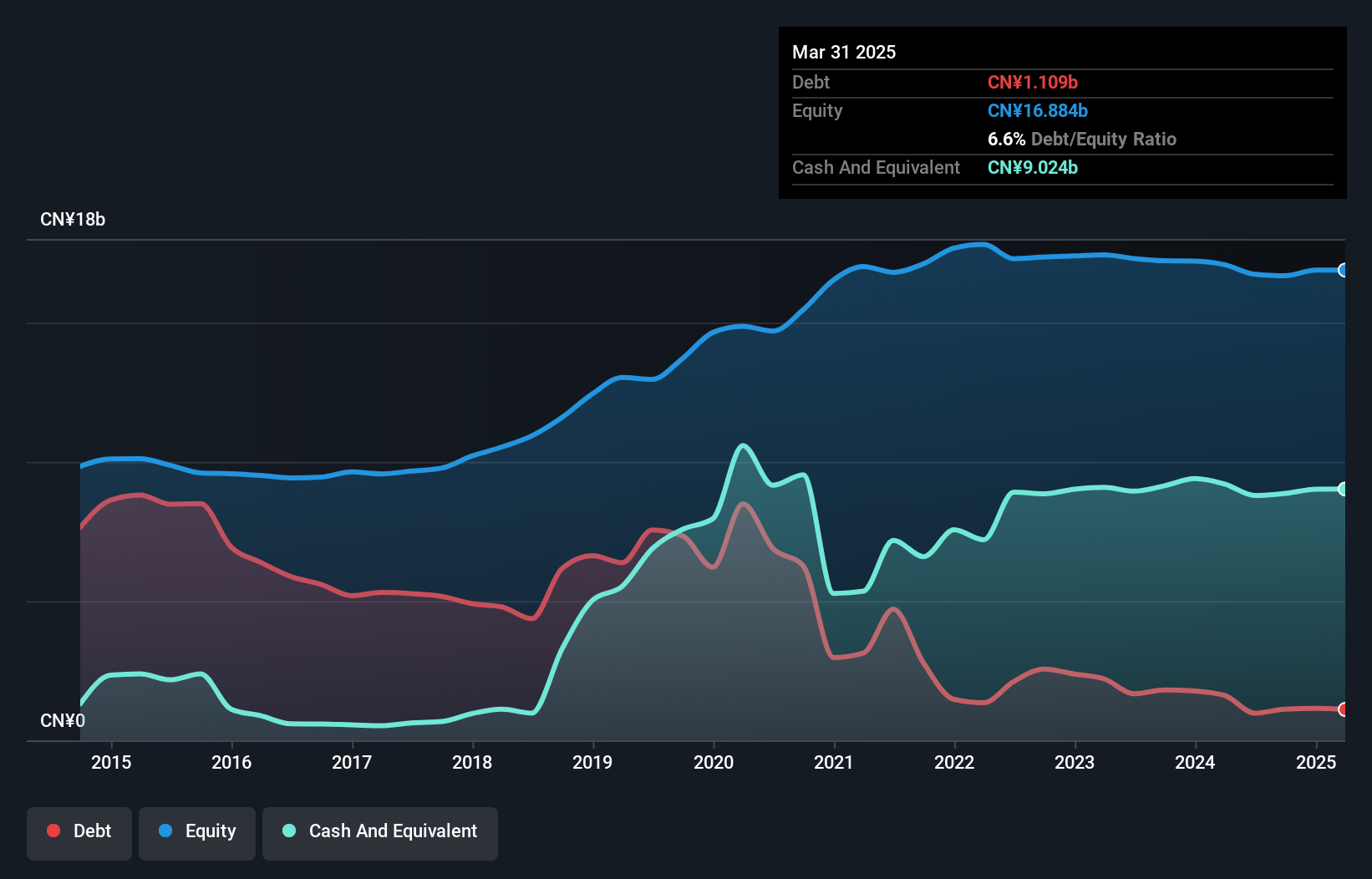Click Cash And Equivalent label in tooltip
This screenshot has width=1372, height=879.
pyautogui.click(x=876, y=167)
